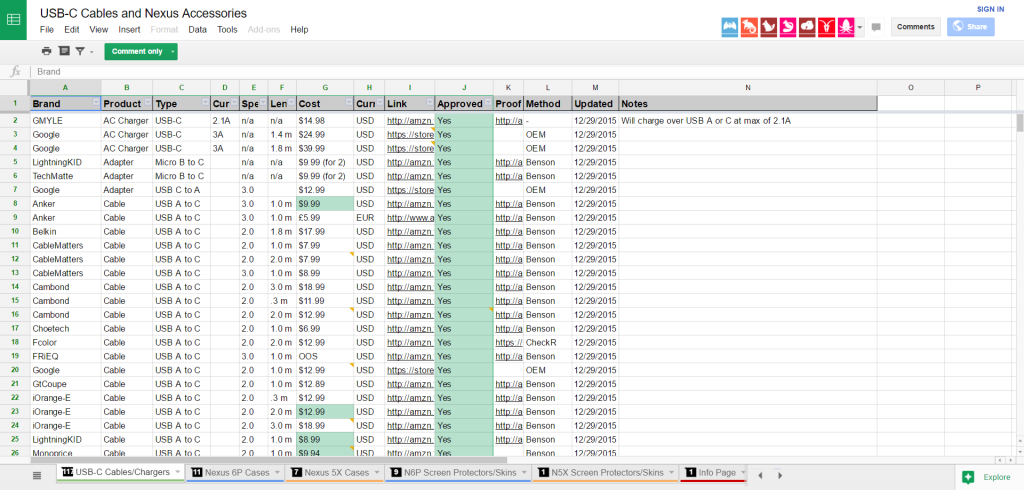Click the print icon in toolbar

[x=46, y=51]
